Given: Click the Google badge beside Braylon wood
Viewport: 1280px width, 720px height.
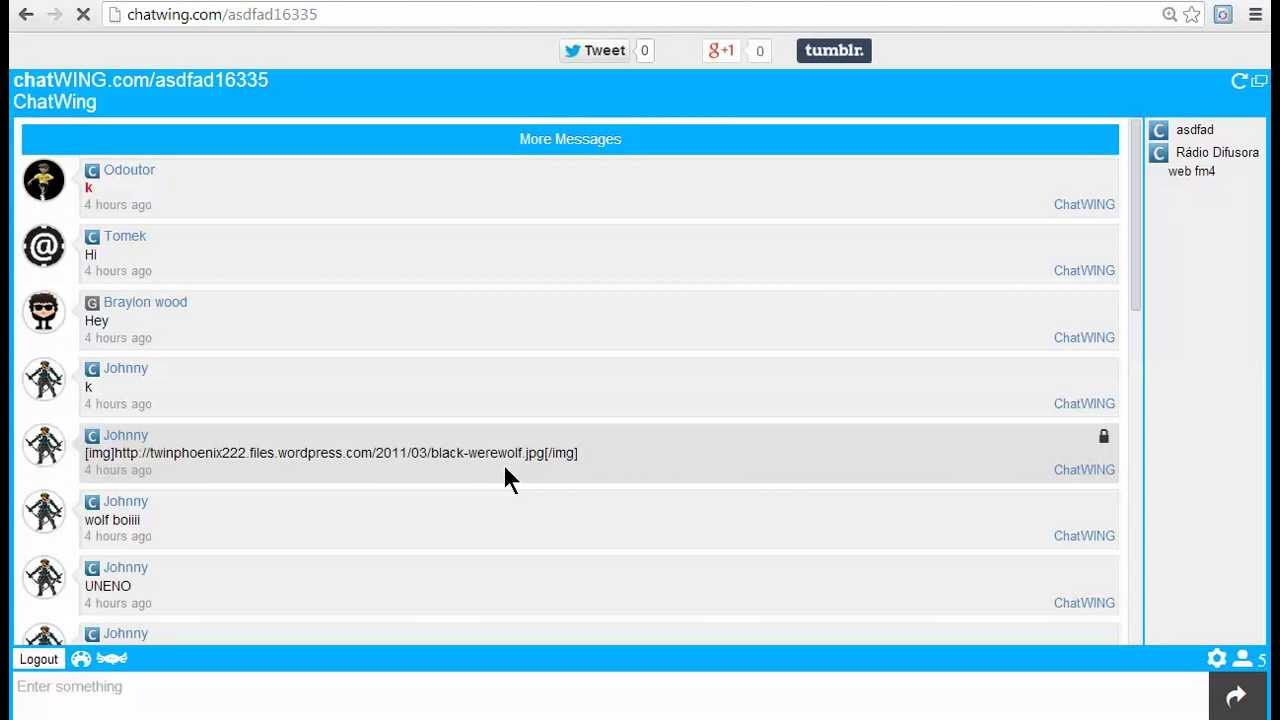Looking at the screenshot, I should point(92,303).
